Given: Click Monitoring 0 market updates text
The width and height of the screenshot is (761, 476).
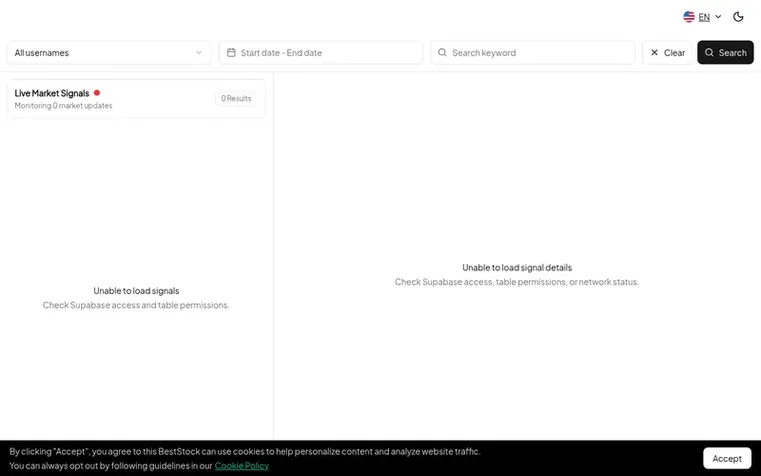Looking at the screenshot, I should click(63, 106).
